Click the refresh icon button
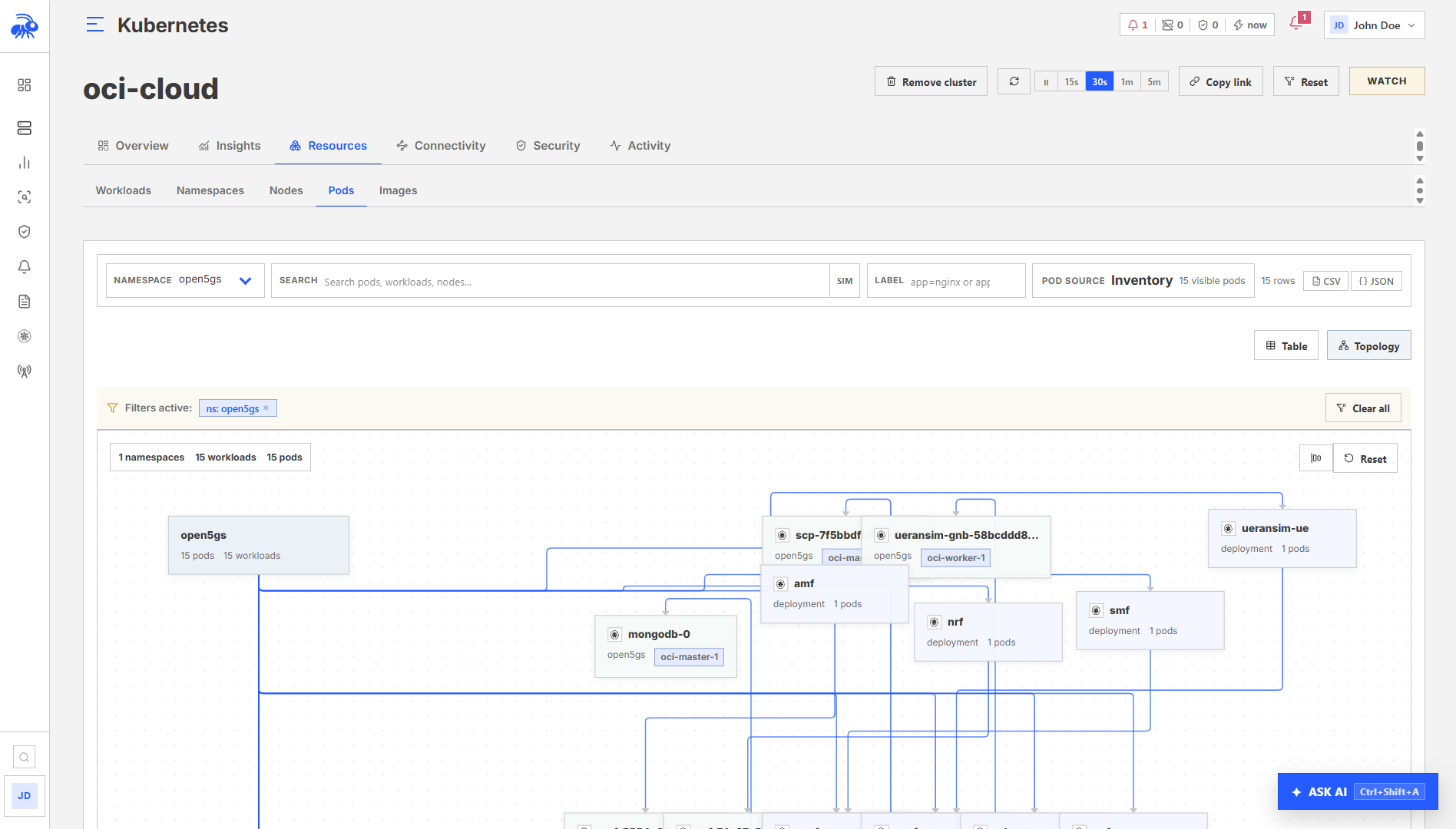The height and width of the screenshot is (829, 1456). [1014, 81]
